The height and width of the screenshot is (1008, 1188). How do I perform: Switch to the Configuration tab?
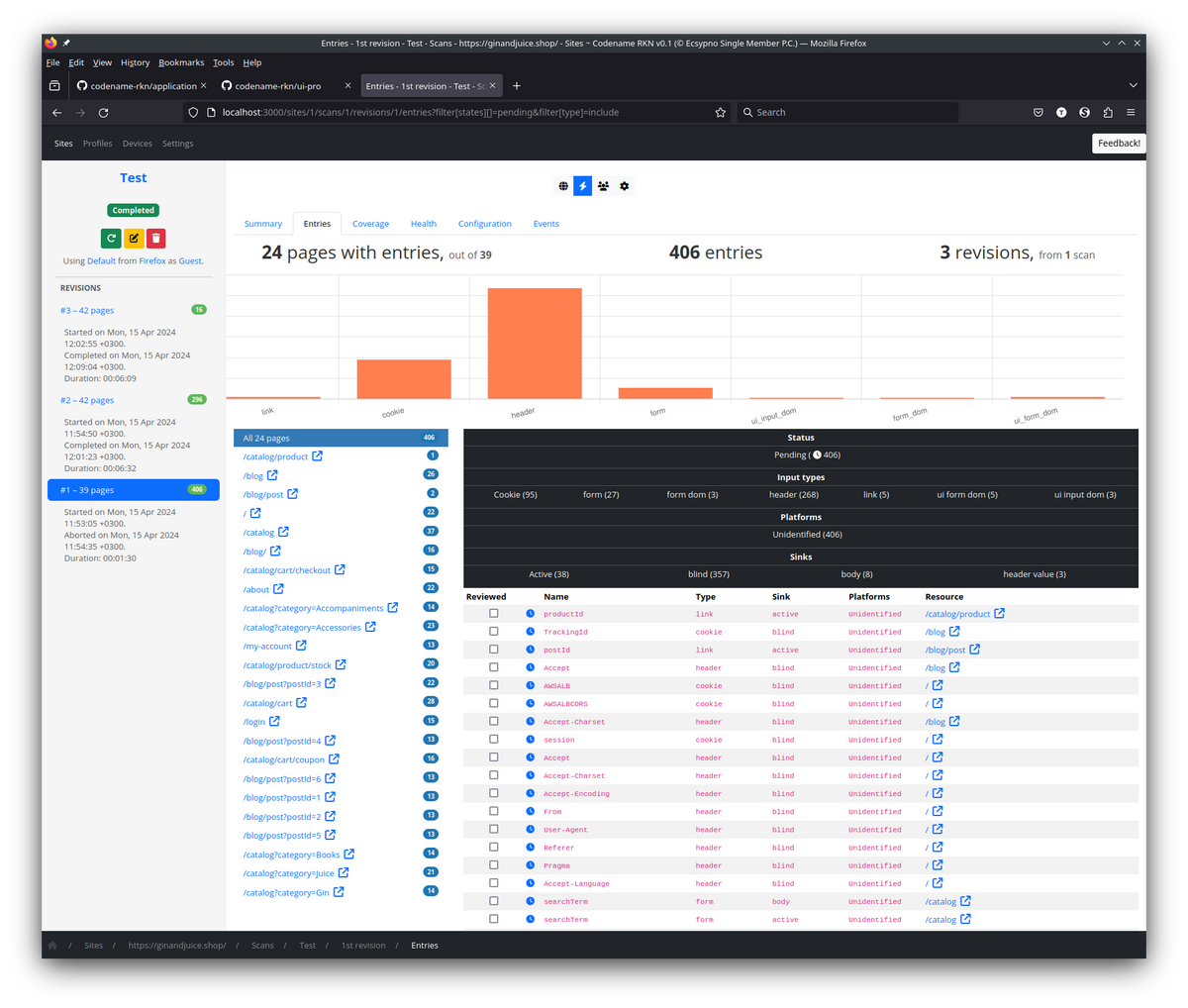point(485,224)
